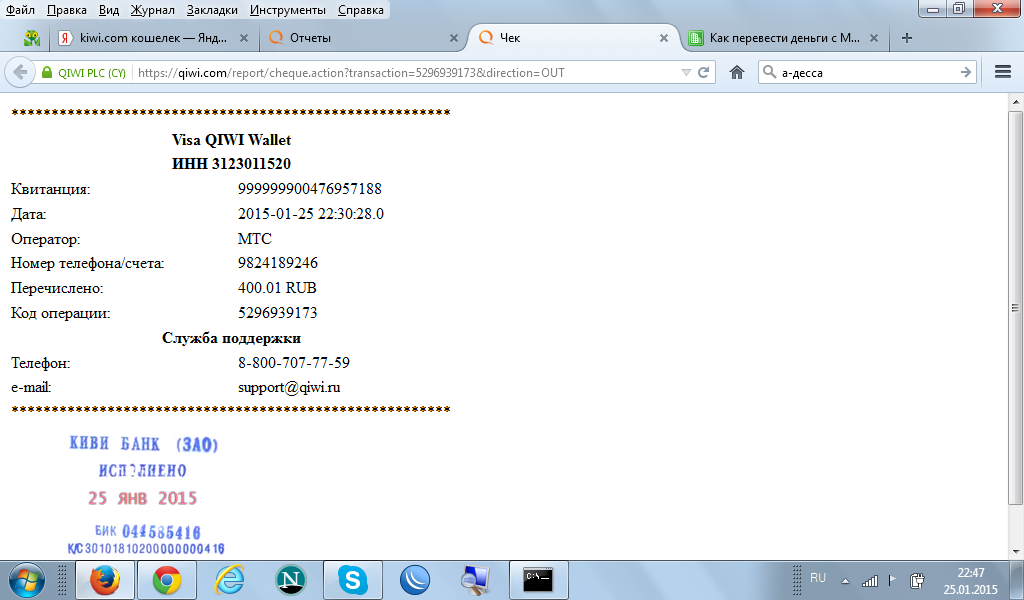Reload the page with the refresh icon
1024x600 pixels.
pyautogui.click(x=703, y=72)
